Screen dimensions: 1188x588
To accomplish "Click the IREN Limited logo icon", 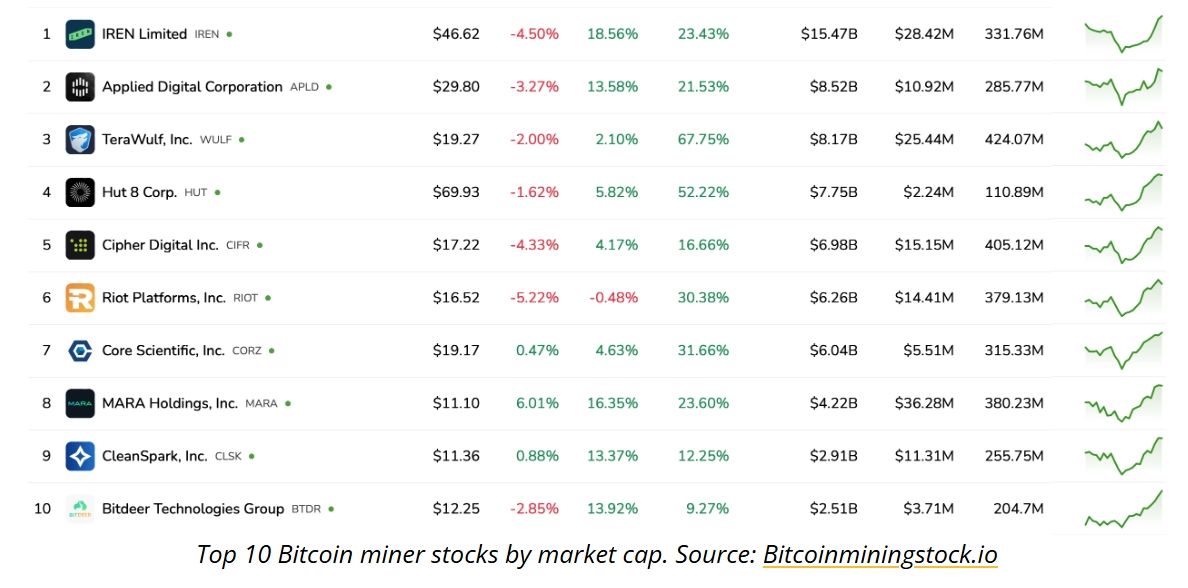I will 80,34.
